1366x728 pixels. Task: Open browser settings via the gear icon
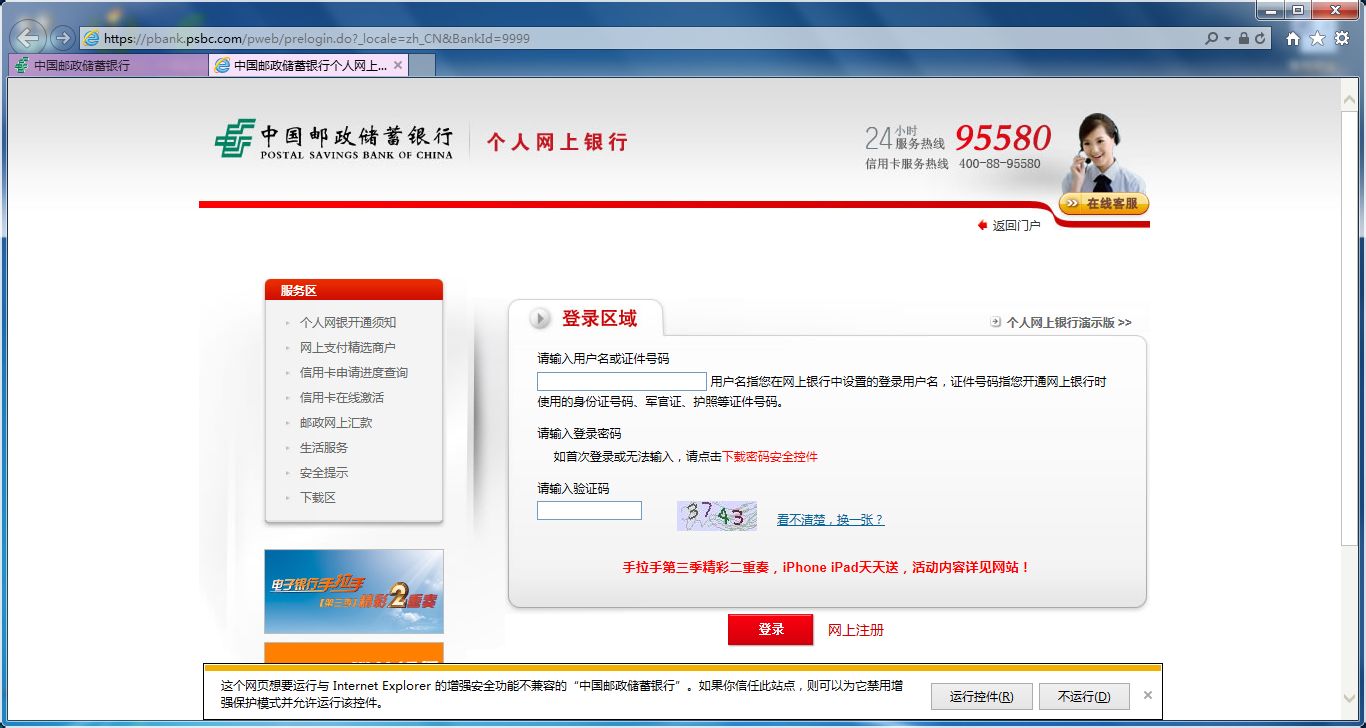coord(1341,37)
